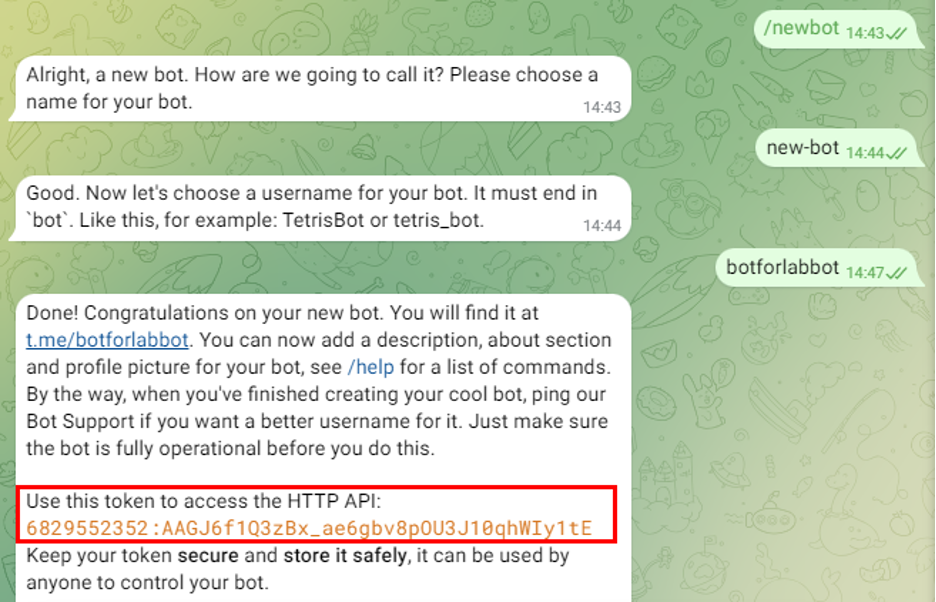Click the 14:43 timestamp on bot reply

point(602,108)
